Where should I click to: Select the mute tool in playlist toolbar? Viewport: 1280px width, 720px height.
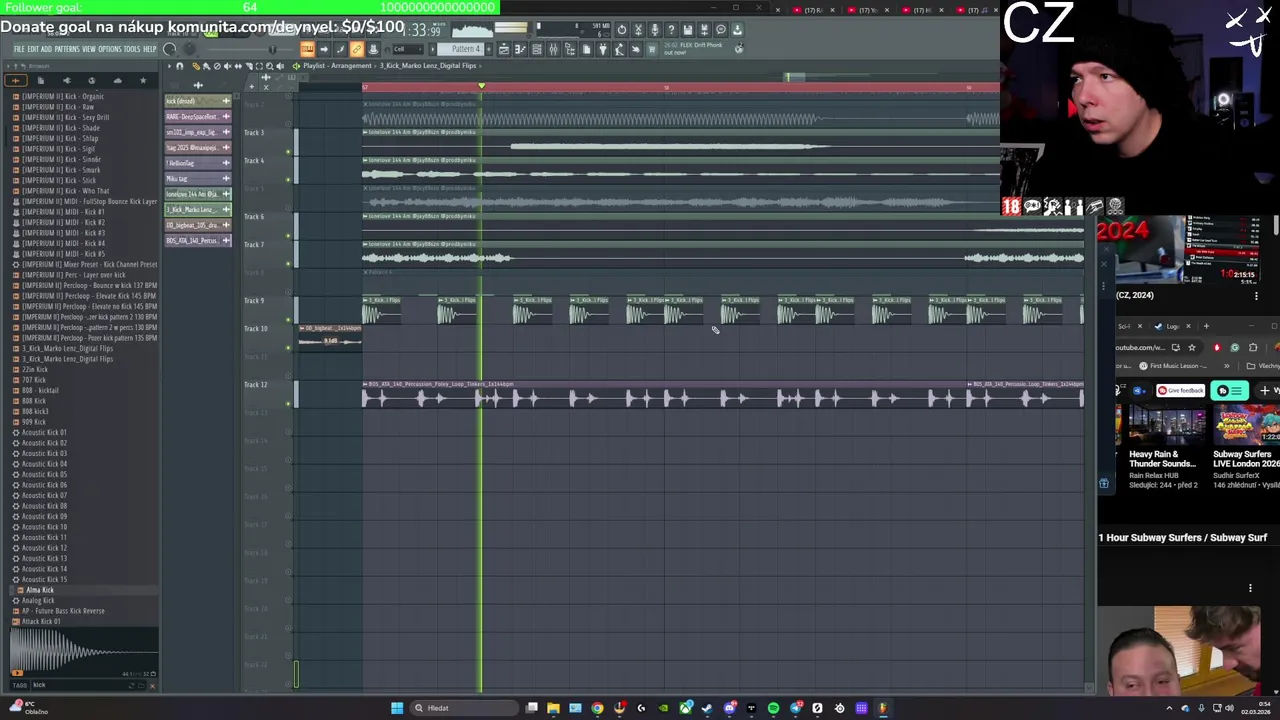227,66
